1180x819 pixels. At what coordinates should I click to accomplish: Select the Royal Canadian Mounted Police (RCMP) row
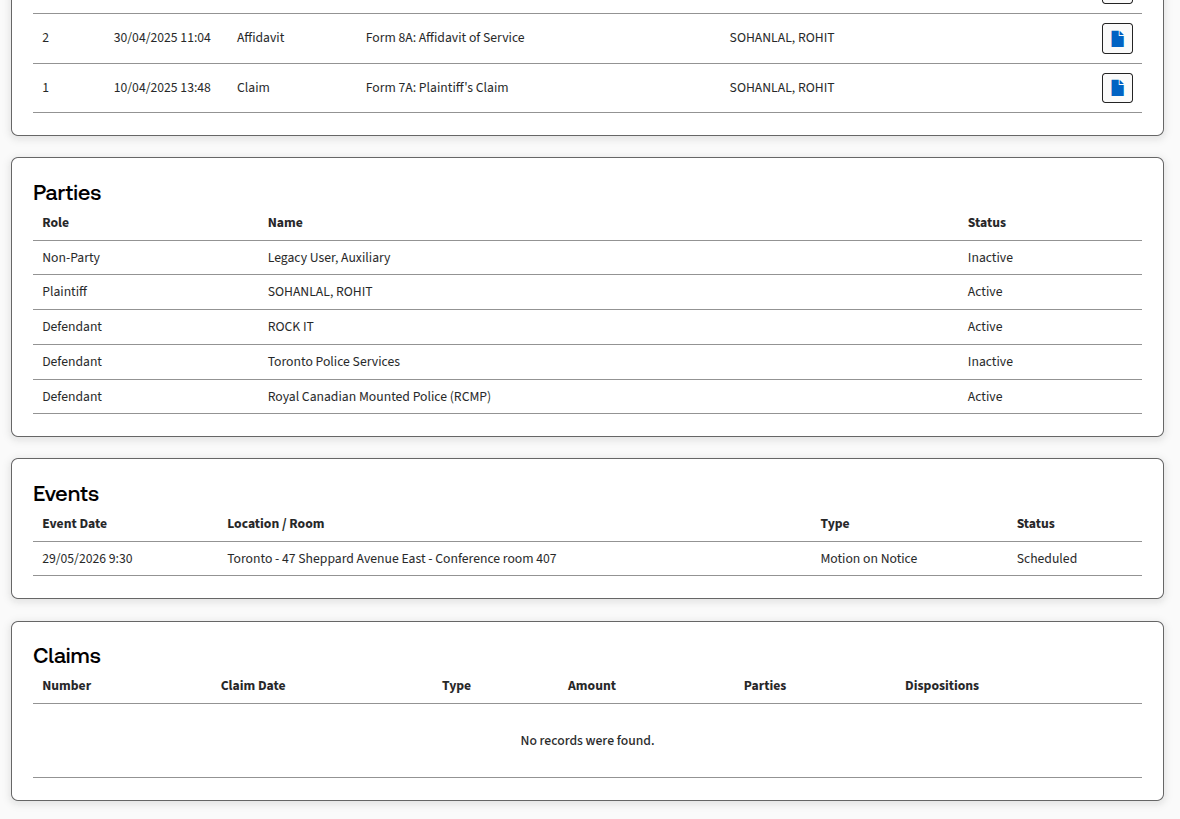coord(587,397)
